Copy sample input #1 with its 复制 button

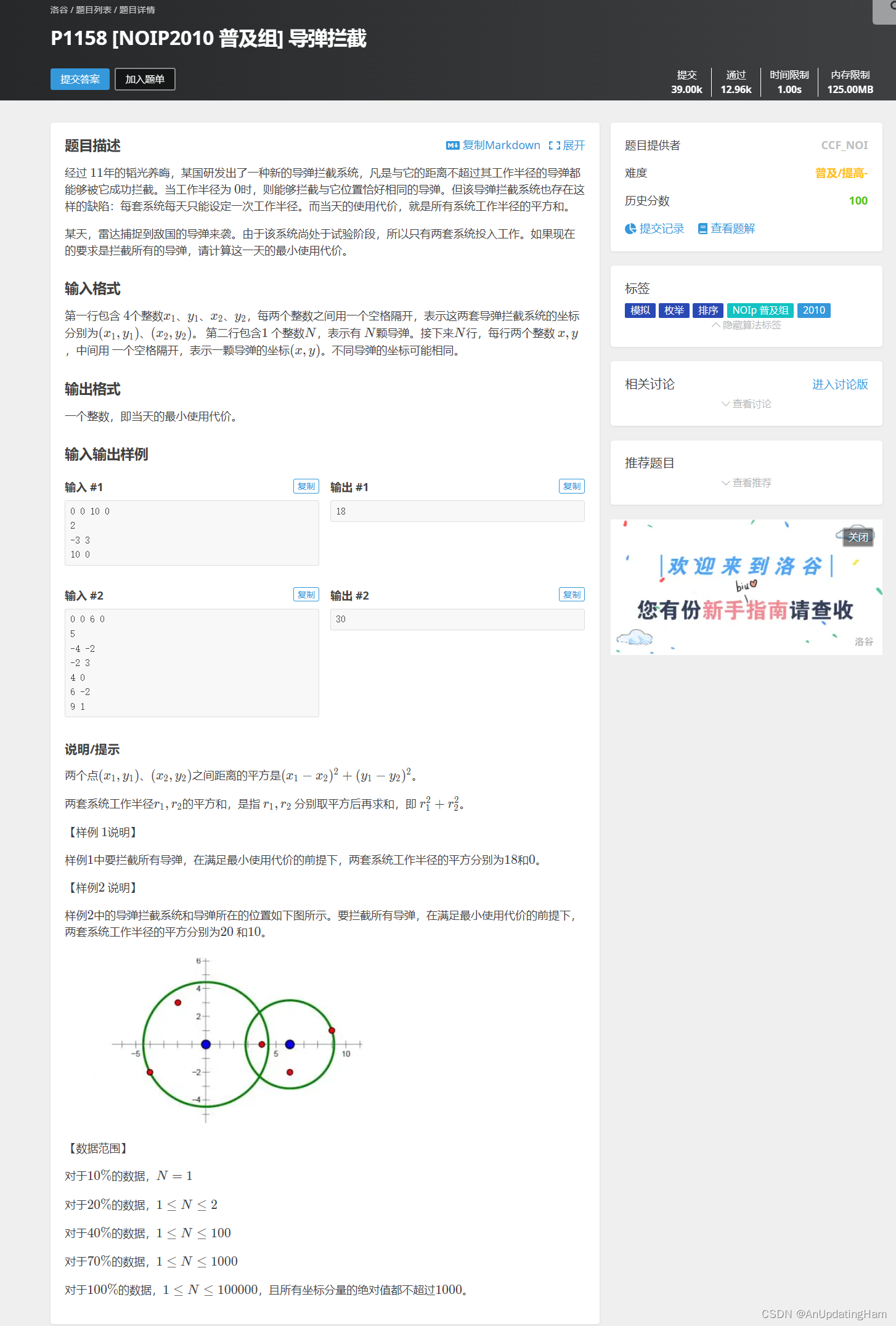coord(306,486)
